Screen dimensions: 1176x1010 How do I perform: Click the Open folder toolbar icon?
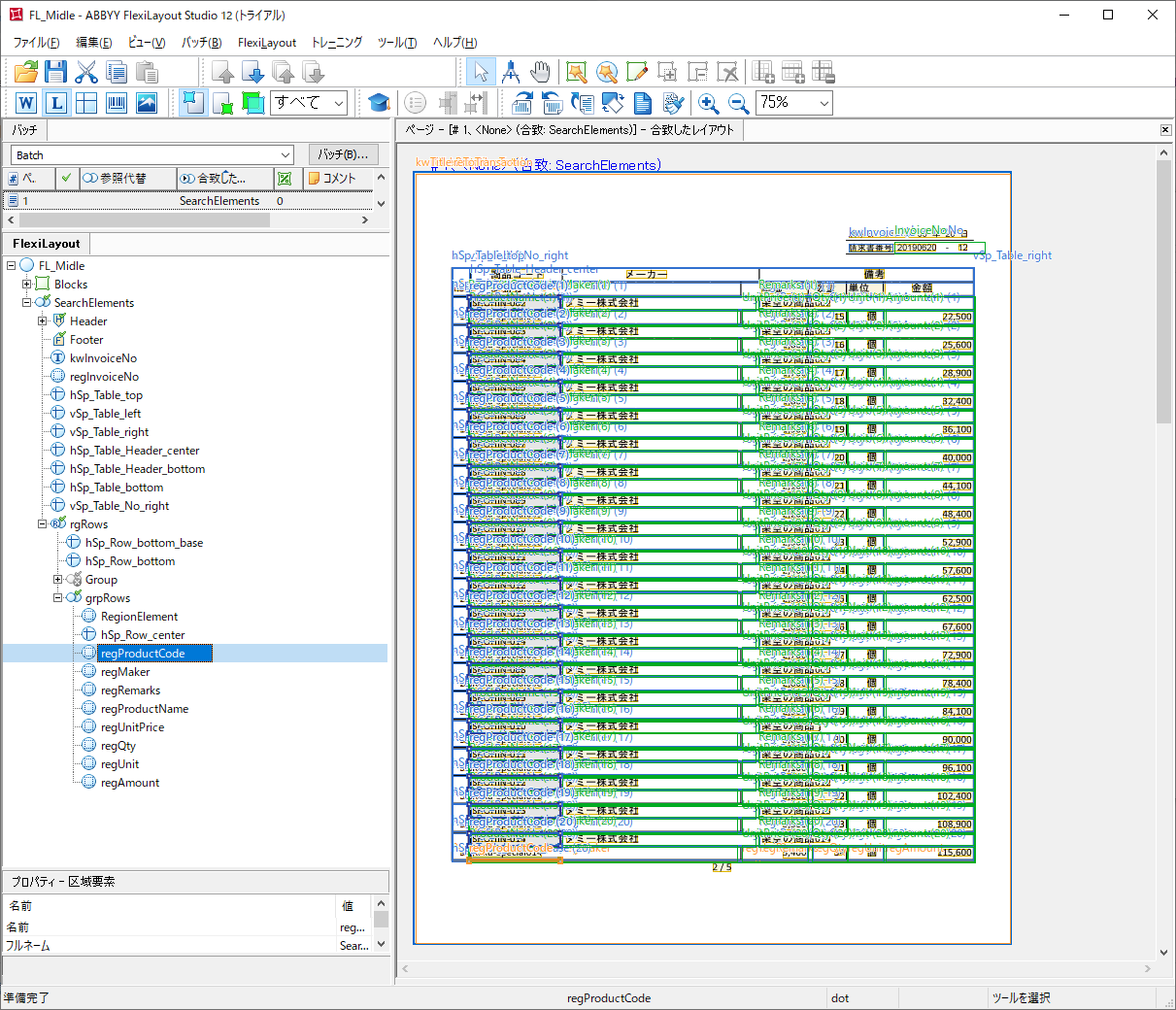pyautogui.click(x=26, y=72)
